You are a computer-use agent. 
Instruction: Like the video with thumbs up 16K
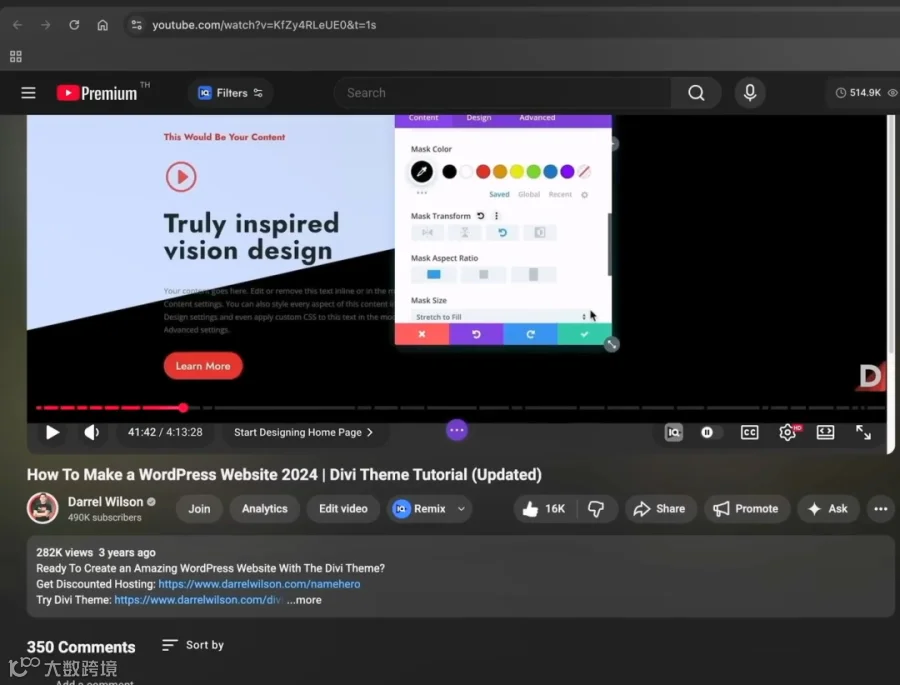coord(544,509)
